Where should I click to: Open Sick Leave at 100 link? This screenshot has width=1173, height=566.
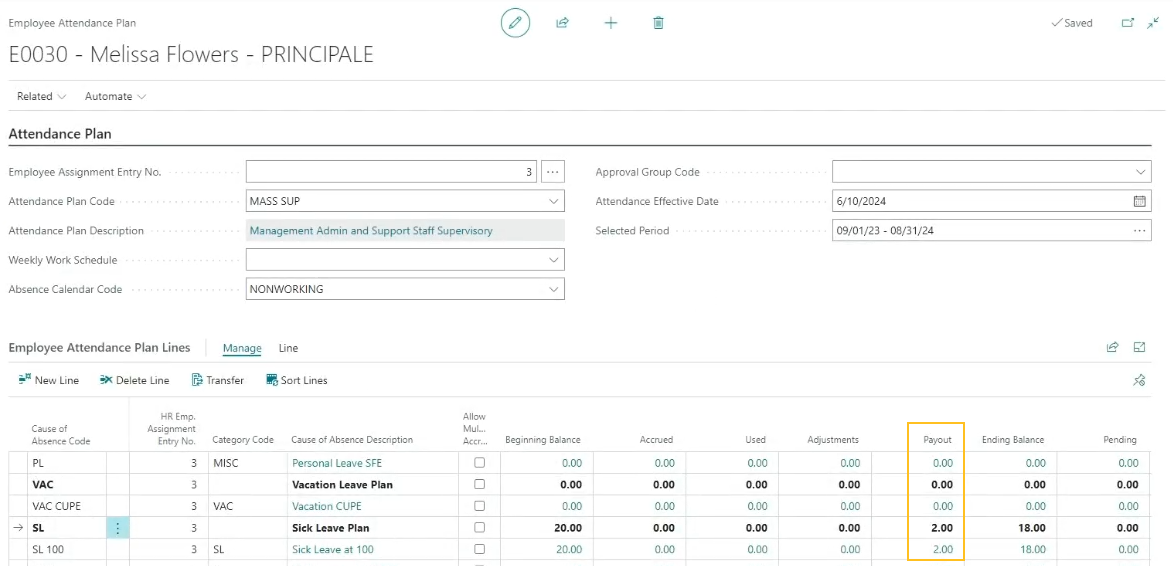[333, 550]
